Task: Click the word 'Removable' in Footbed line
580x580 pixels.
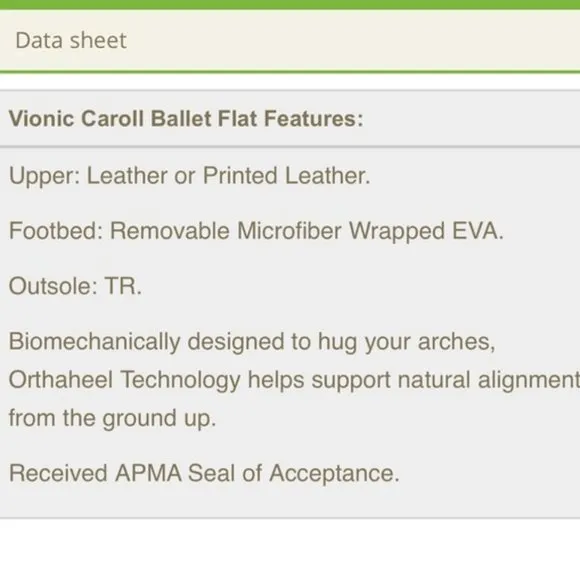Action: [x=170, y=231]
